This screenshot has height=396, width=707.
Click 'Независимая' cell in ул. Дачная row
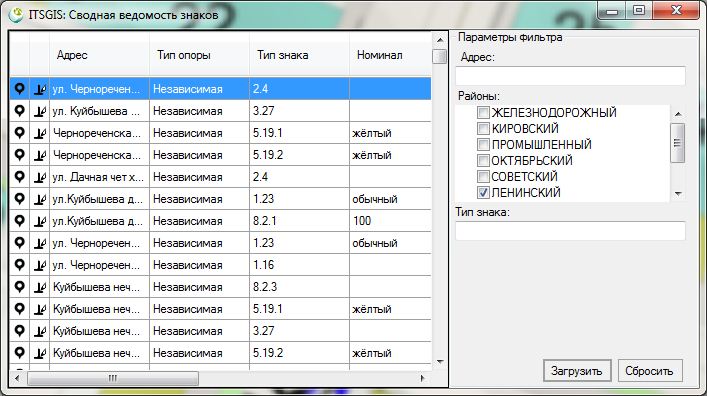(199, 177)
